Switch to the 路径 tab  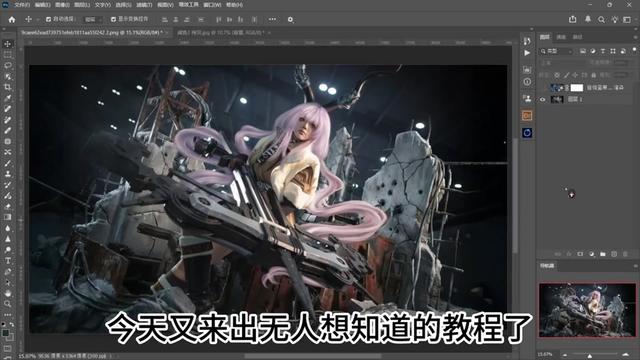pos(577,37)
